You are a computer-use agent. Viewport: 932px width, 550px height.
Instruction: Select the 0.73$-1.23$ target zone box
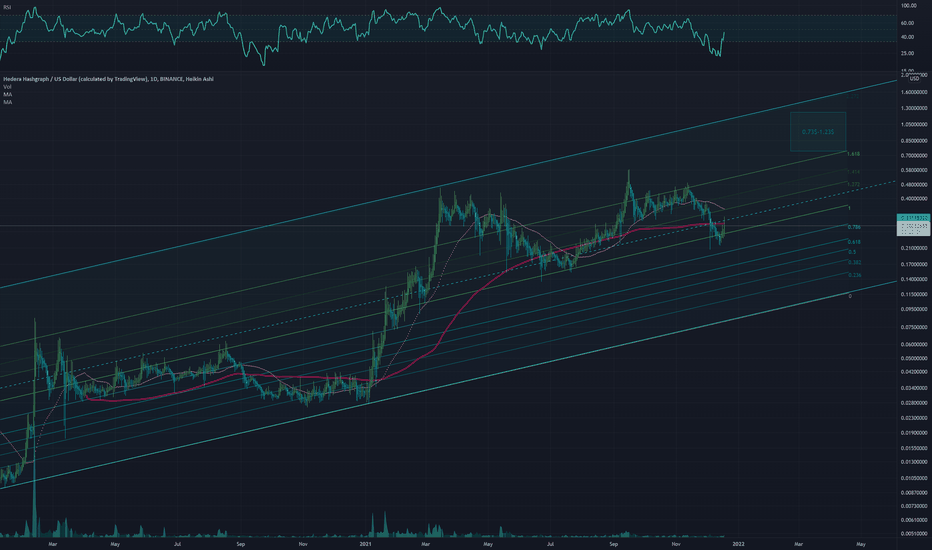(818, 131)
